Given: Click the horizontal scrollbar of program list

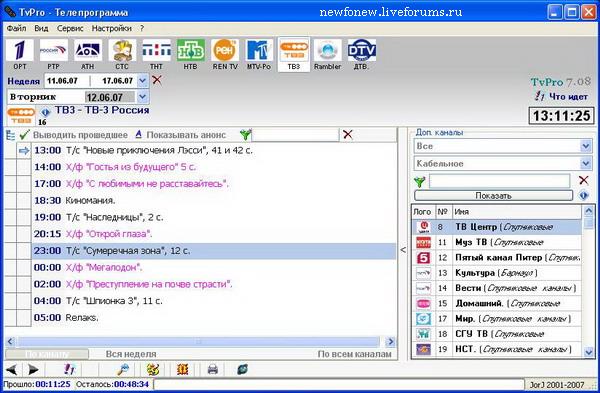Looking at the screenshot, I should [198, 341].
